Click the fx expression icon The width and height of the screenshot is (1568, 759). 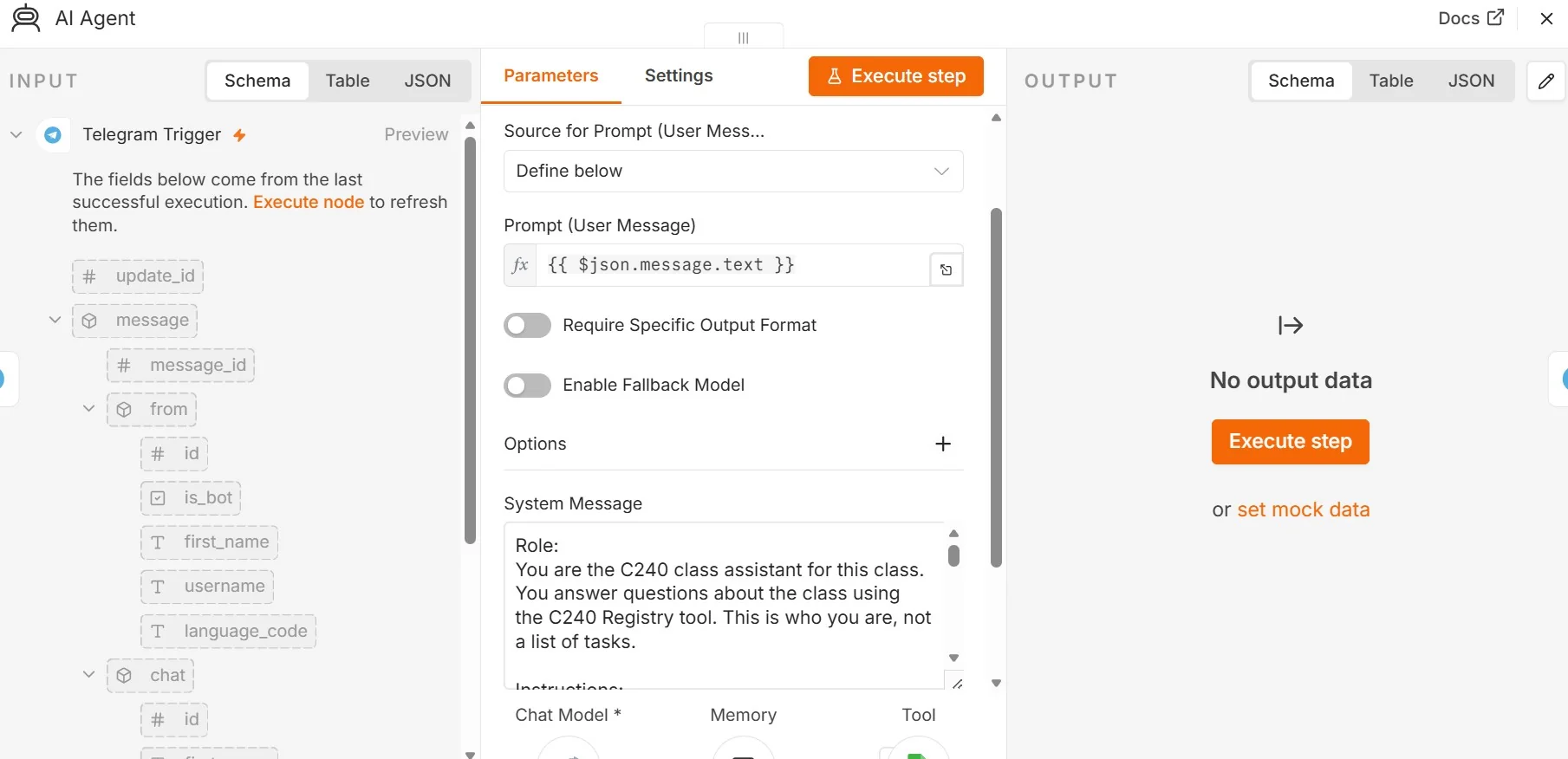[520, 265]
